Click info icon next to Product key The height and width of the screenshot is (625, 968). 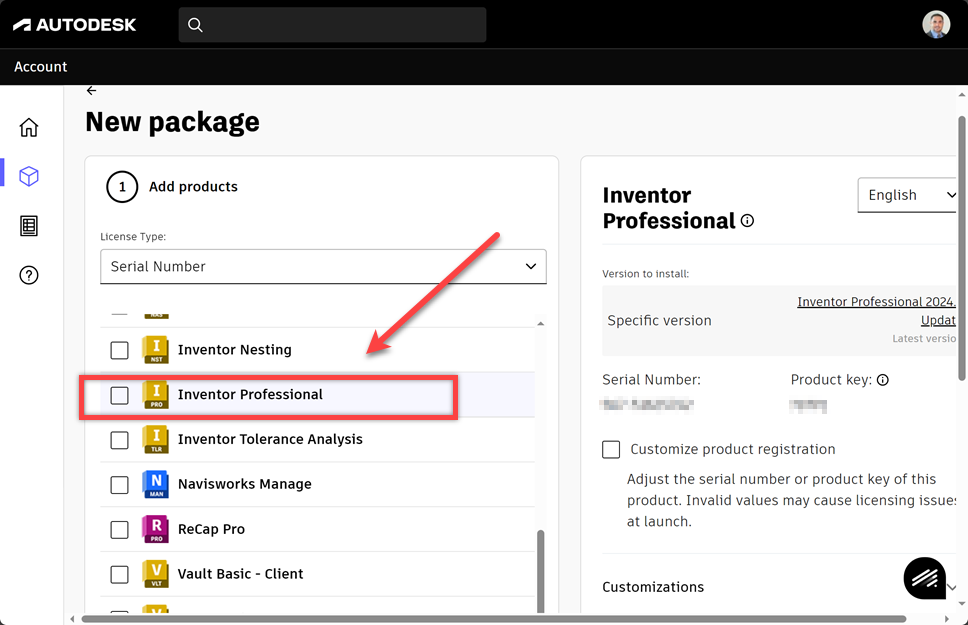[883, 380]
